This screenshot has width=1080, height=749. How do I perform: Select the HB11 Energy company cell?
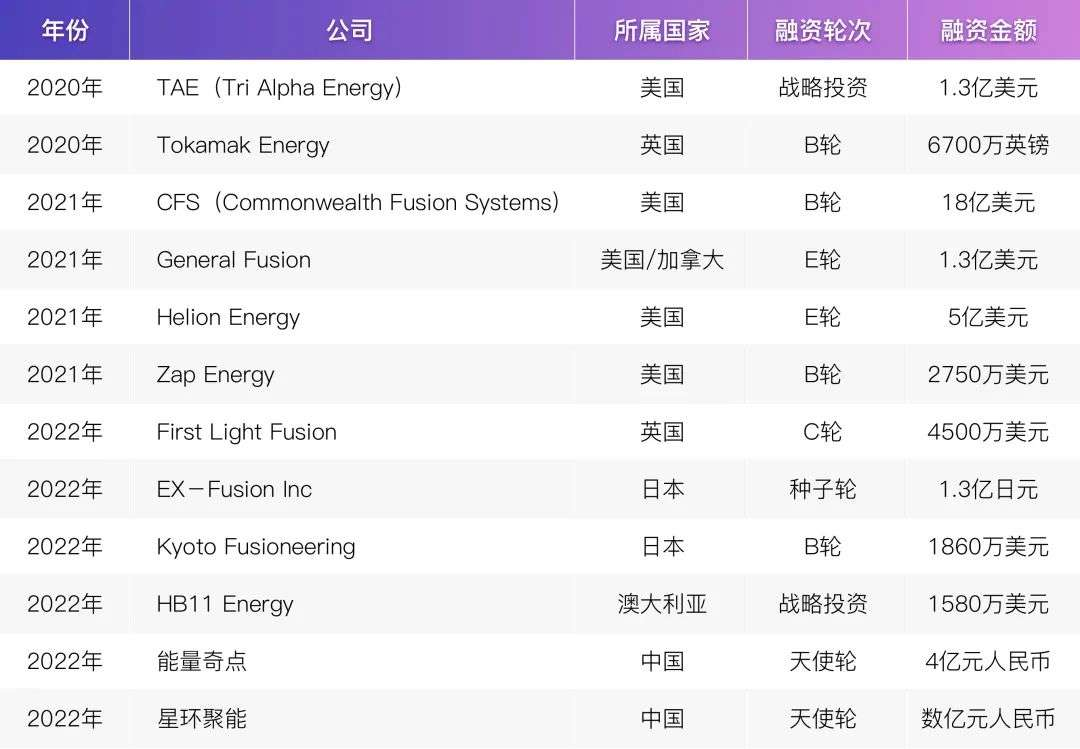[x=225, y=604]
